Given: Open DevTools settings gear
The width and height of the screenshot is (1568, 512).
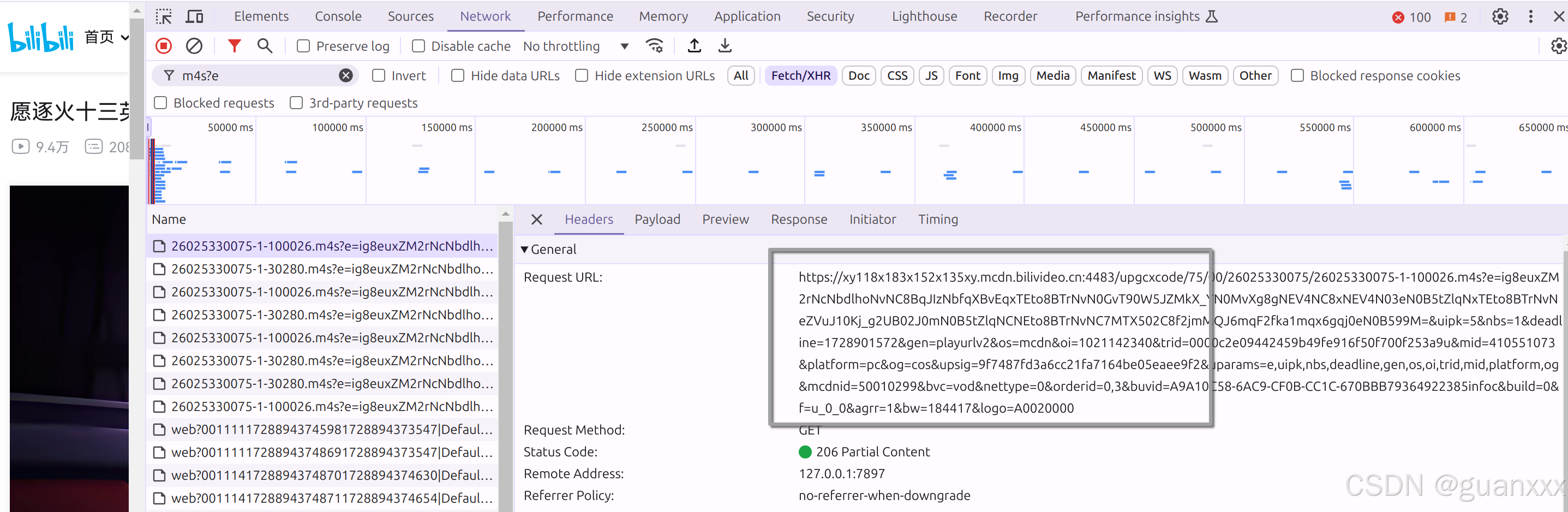Looking at the screenshot, I should pyautogui.click(x=1500, y=16).
